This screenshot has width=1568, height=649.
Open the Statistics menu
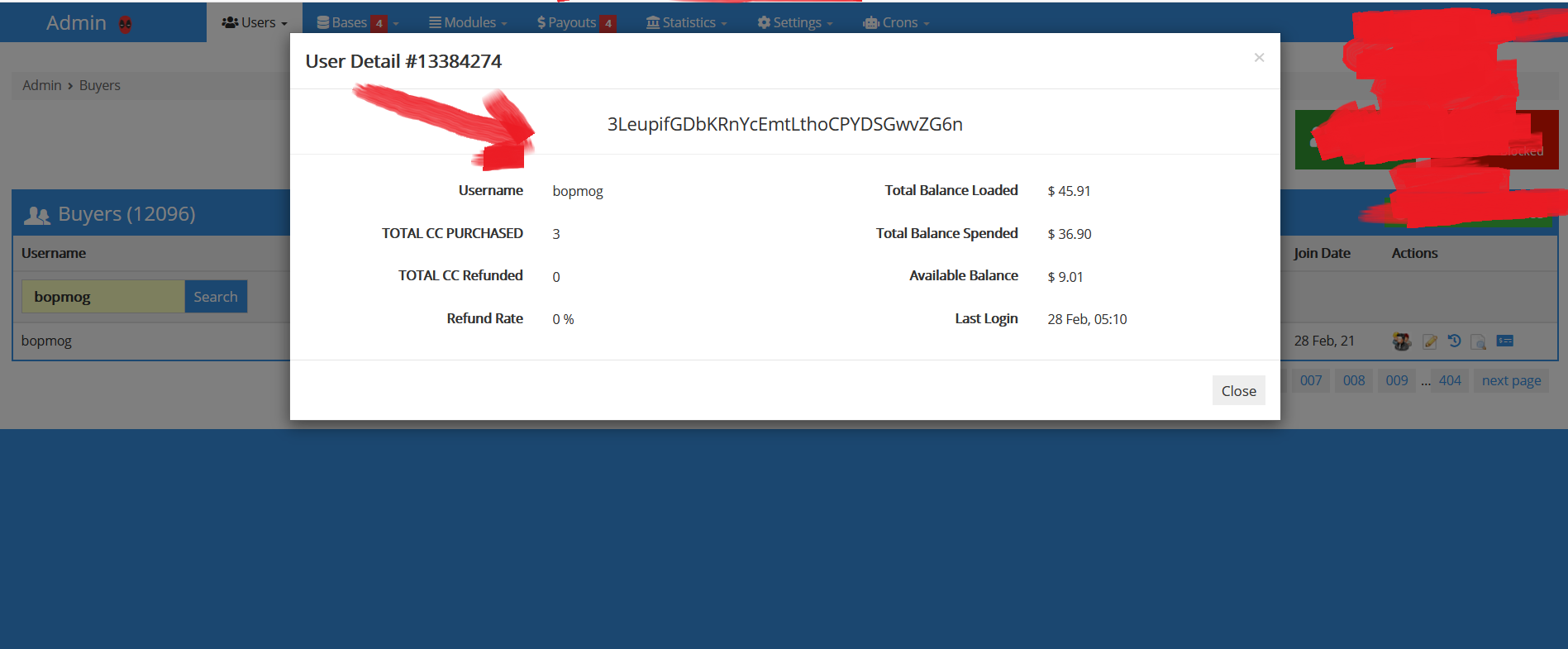(x=687, y=22)
